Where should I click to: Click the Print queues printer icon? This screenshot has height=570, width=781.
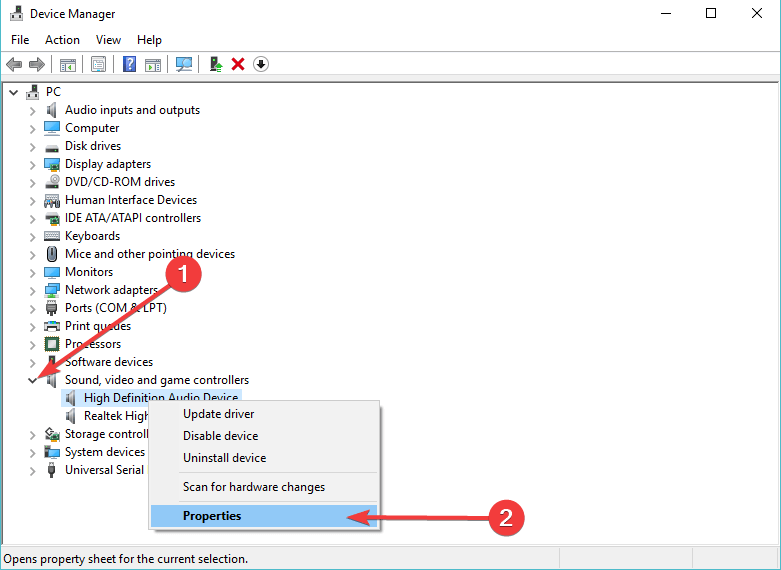52,326
